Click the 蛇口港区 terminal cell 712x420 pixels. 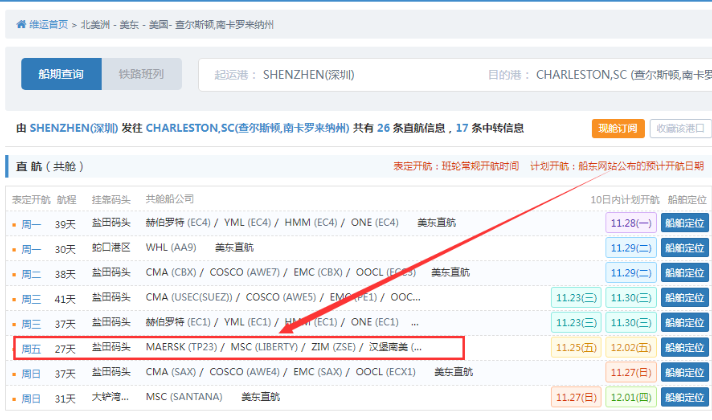111,247
